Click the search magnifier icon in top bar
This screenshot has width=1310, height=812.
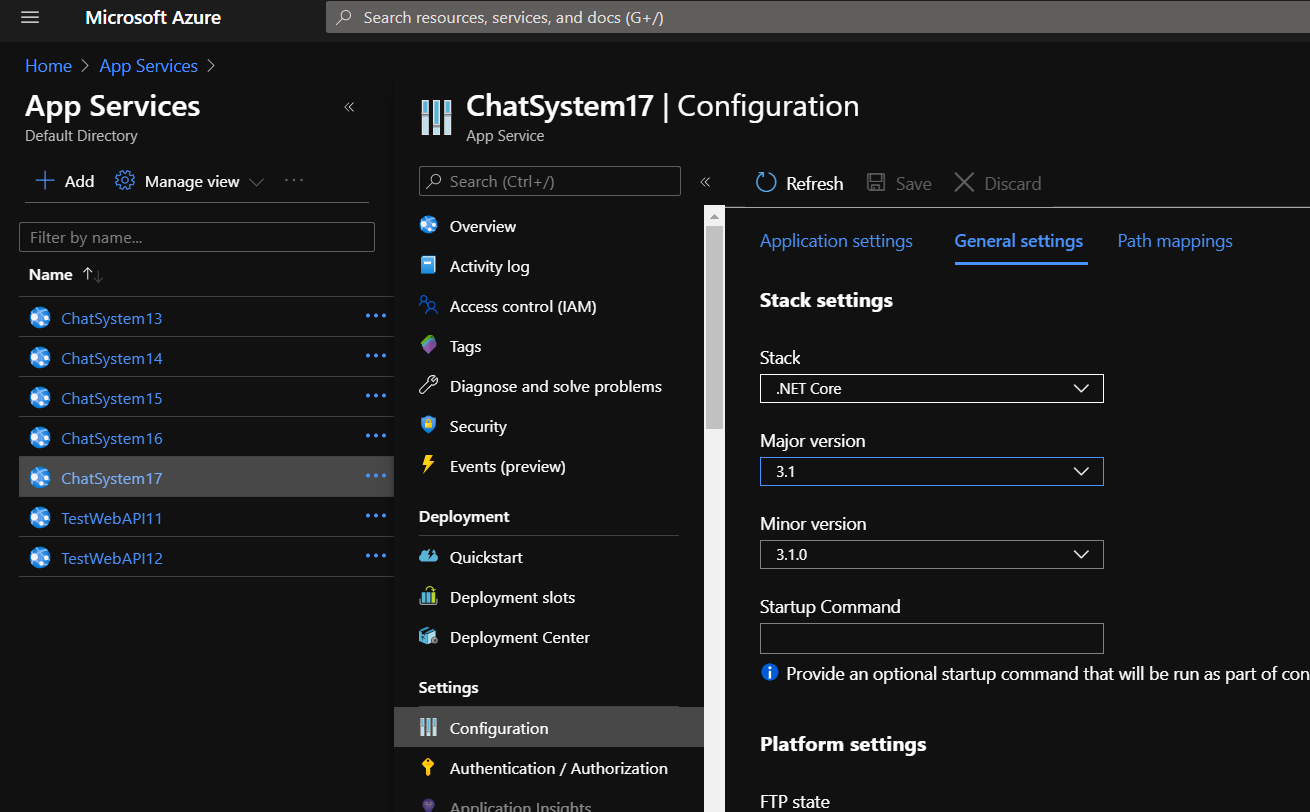344,17
